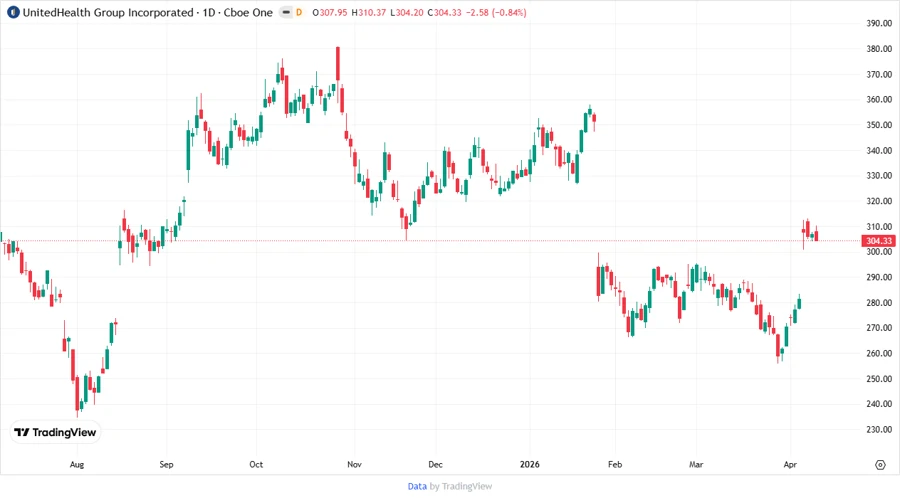Click the Sep label on time axis

coord(166,464)
